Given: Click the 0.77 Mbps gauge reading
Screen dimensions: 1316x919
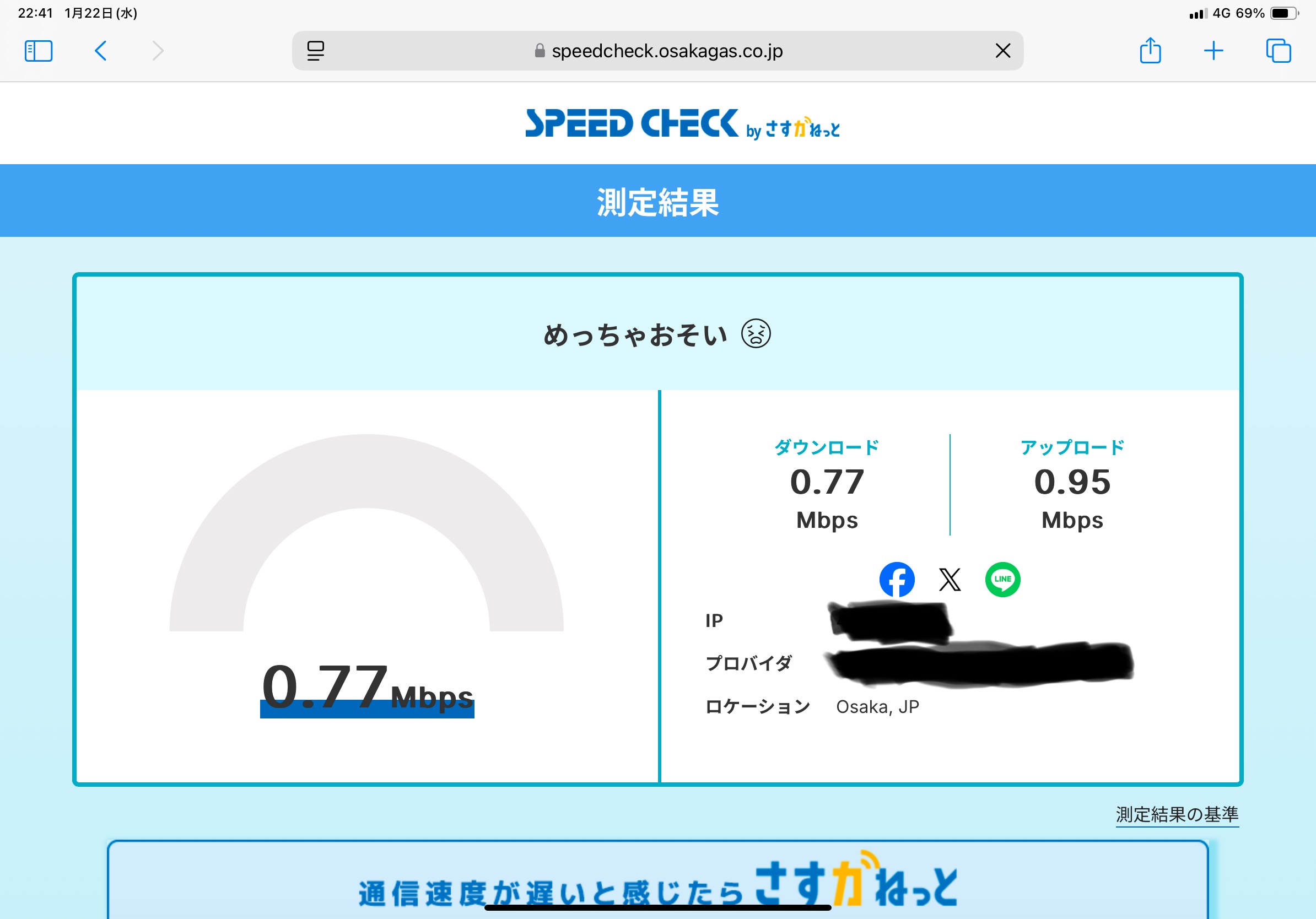Looking at the screenshot, I should [367, 688].
